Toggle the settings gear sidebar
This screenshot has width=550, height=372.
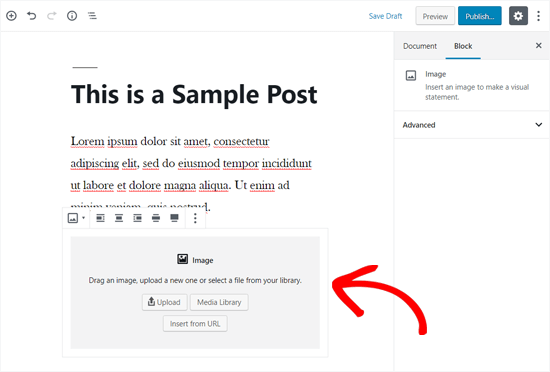[x=518, y=16]
